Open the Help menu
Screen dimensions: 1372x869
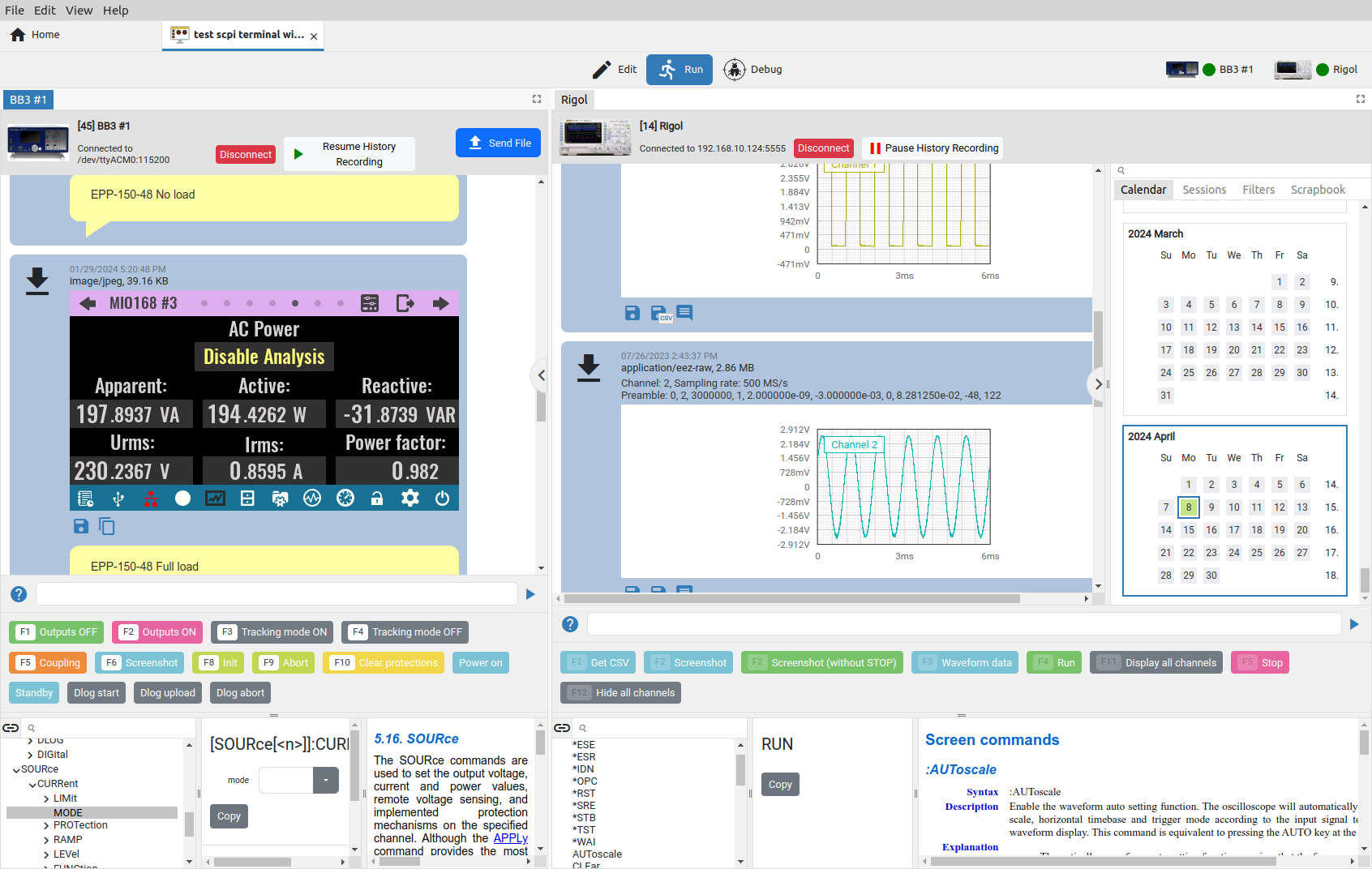(116, 11)
